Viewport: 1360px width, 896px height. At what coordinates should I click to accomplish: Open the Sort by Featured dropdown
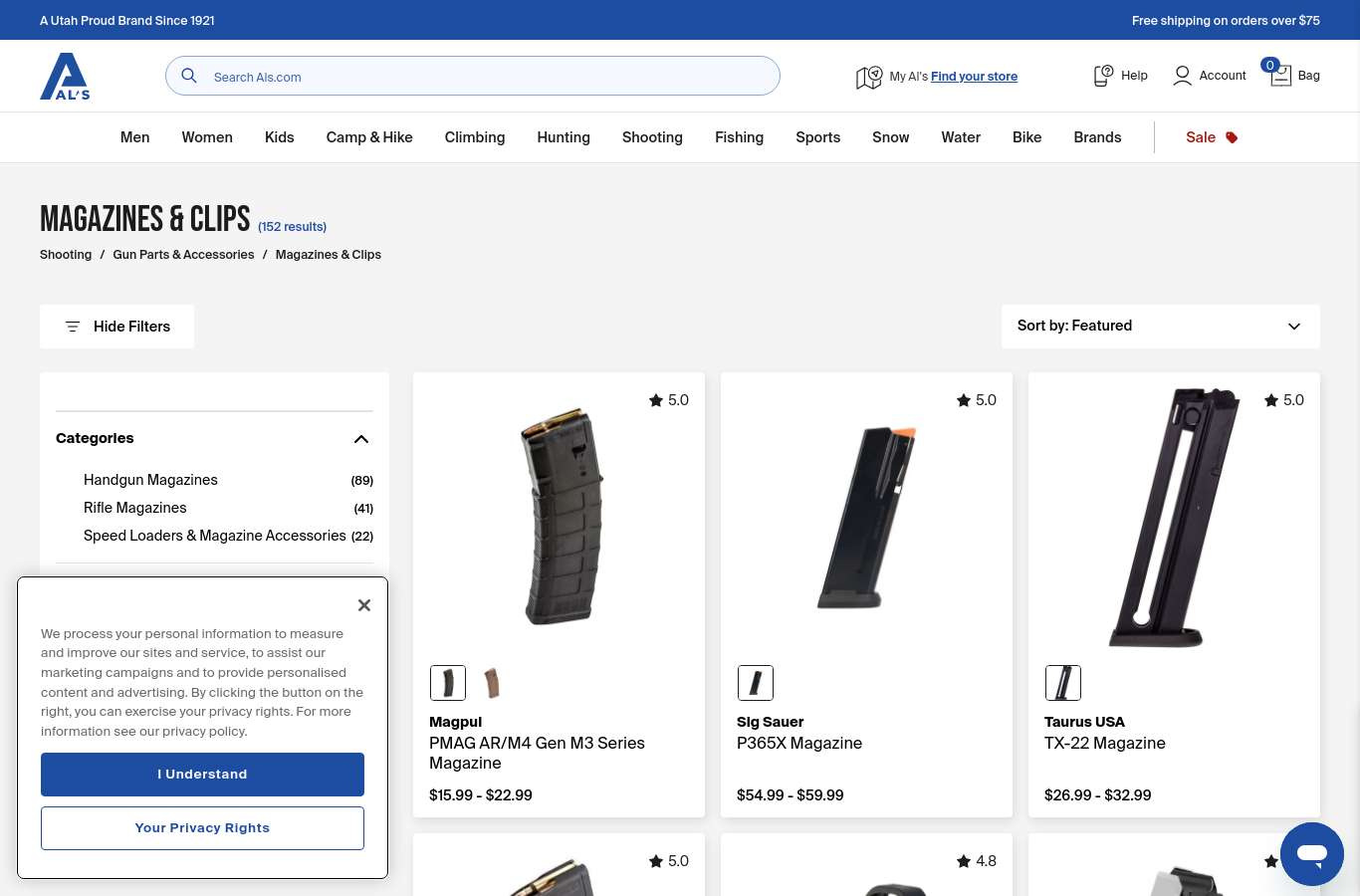(x=1161, y=327)
